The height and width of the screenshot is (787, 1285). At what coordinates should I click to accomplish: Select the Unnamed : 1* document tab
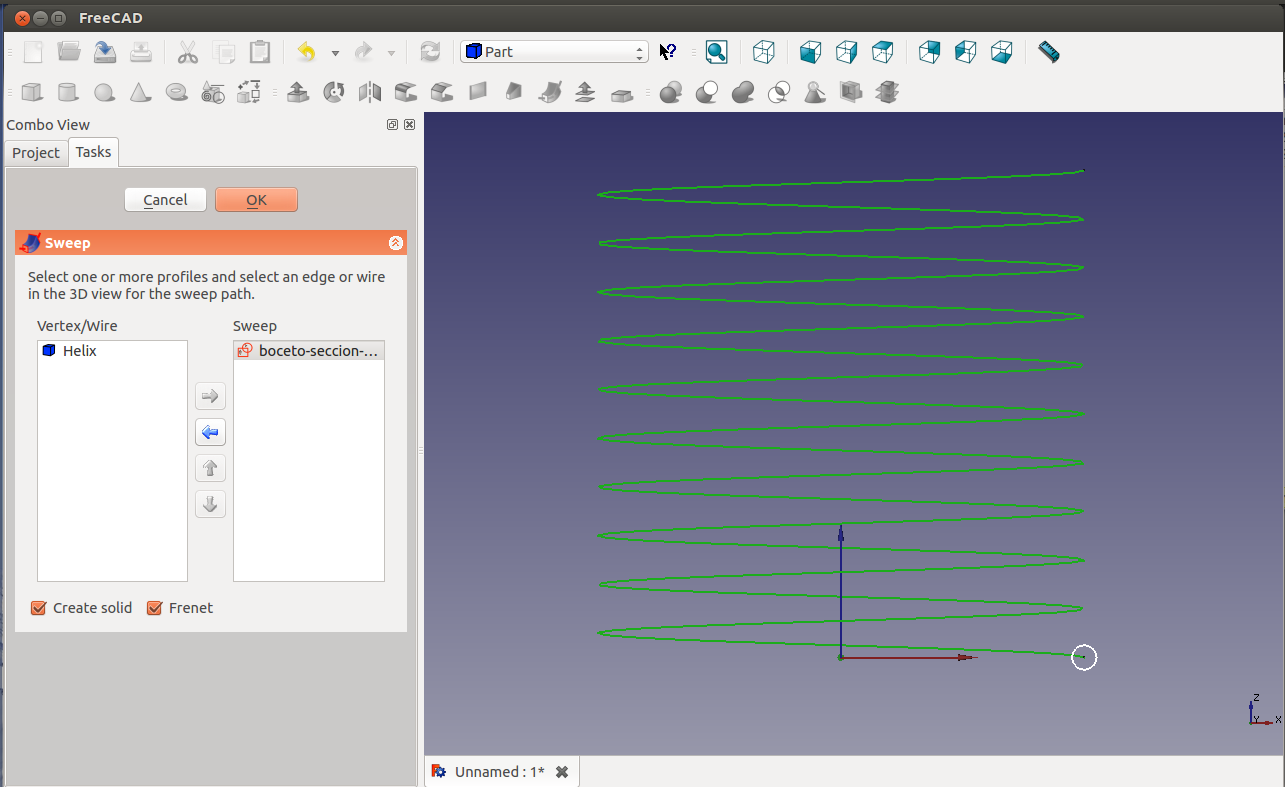point(499,772)
